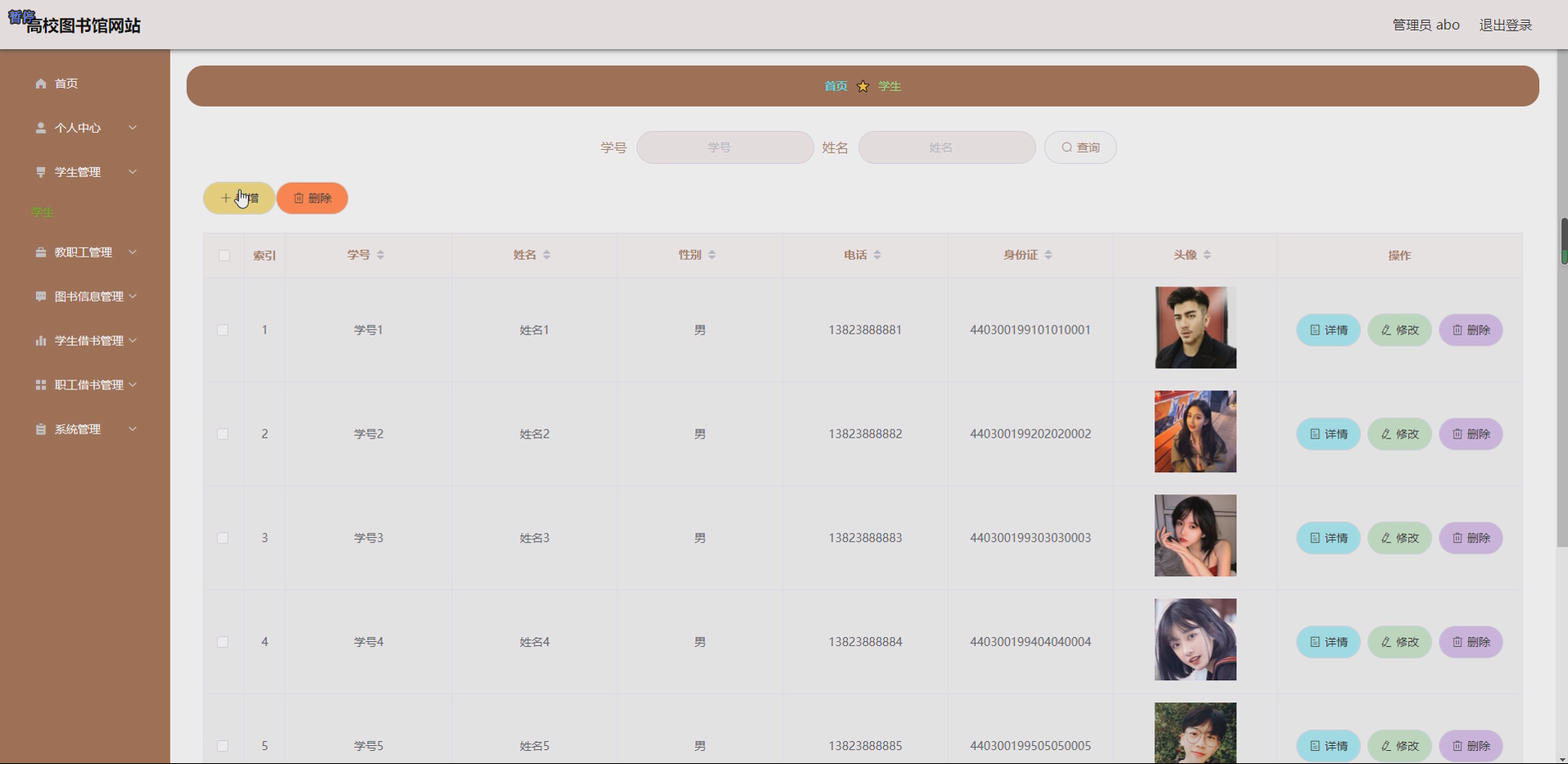The height and width of the screenshot is (764, 1568).
Task: Open the 个人中心 sidebar menu
Action: [85, 128]
